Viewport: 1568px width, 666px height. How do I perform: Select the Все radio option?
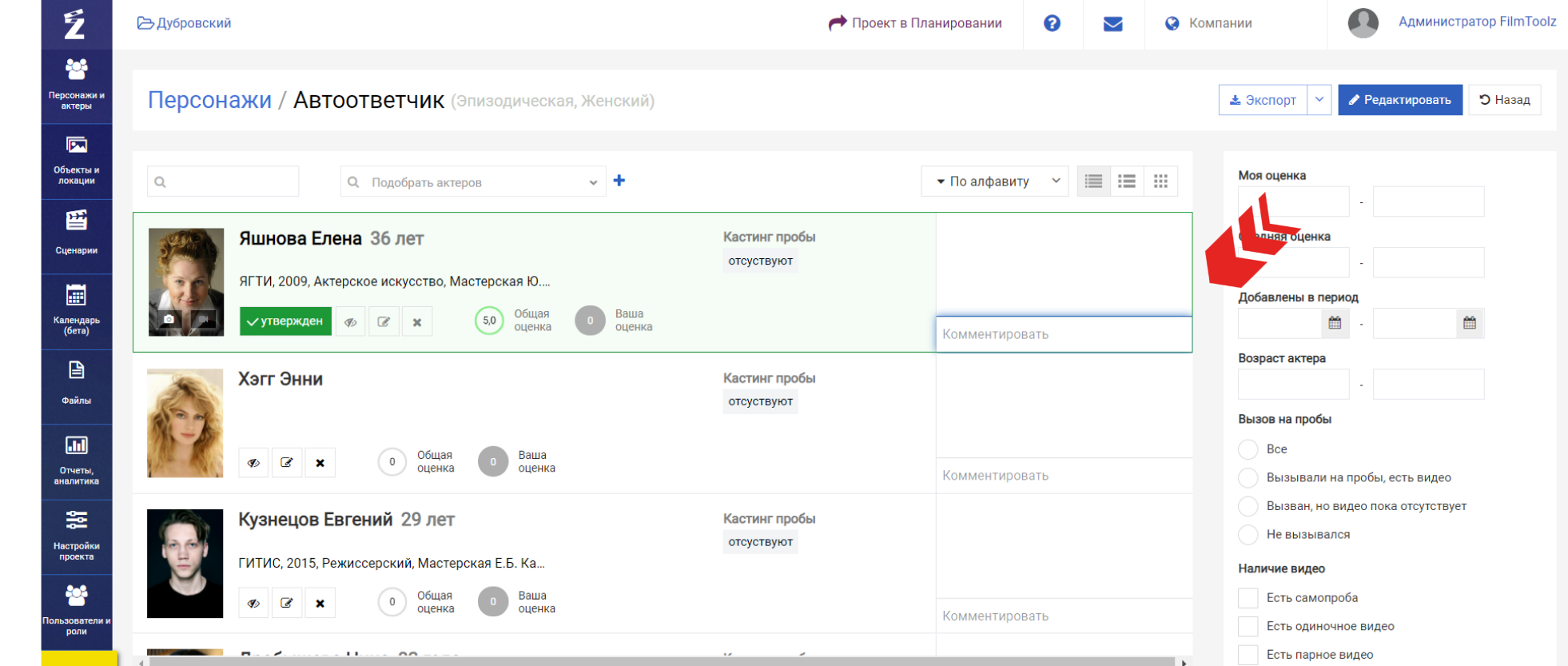coord(1248,449)
